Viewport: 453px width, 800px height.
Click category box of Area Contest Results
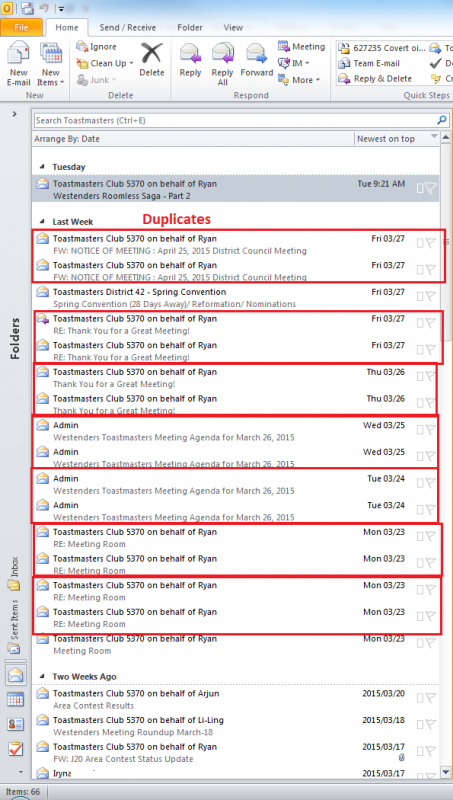tap(420, 698)
